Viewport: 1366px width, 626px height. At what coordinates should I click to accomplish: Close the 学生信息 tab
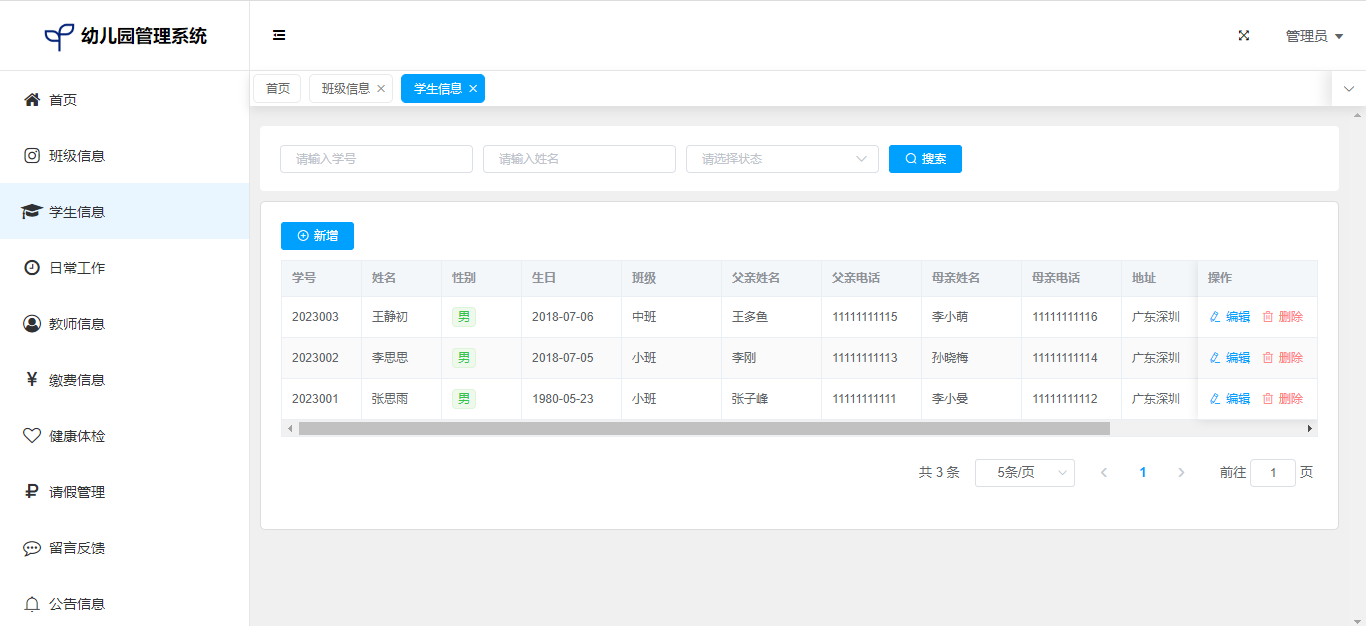click(473, 89)
